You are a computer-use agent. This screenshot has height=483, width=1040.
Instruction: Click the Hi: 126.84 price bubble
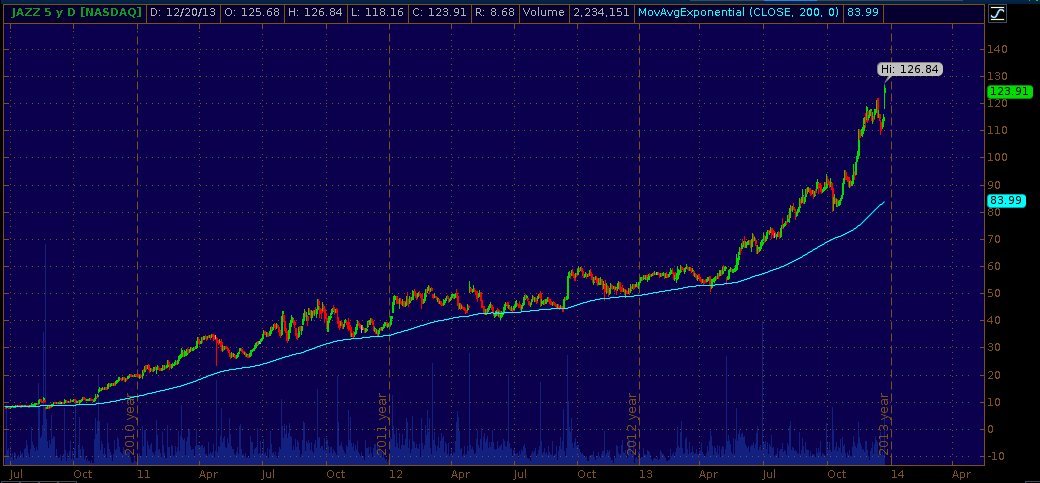(909, 70)
